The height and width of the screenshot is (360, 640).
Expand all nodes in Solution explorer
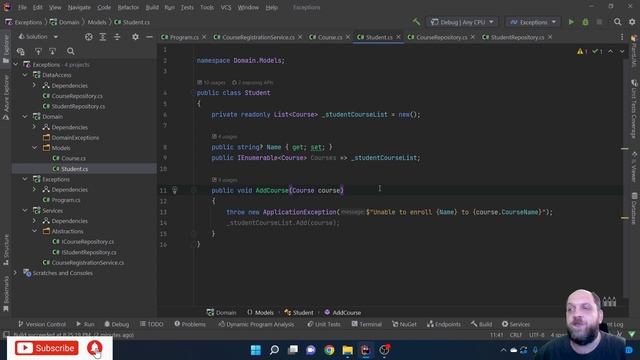[102, 37]
